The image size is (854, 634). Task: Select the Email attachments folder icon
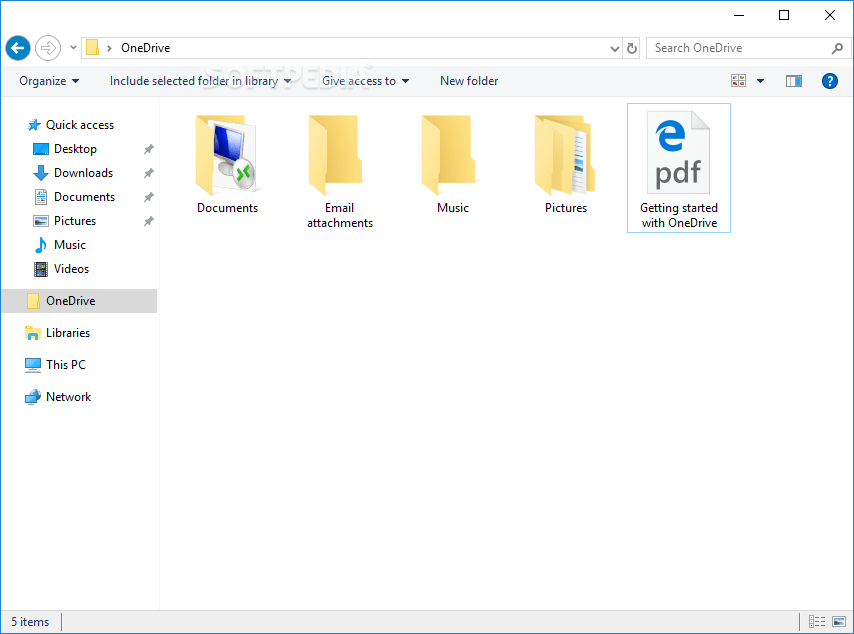click(336, 155)
